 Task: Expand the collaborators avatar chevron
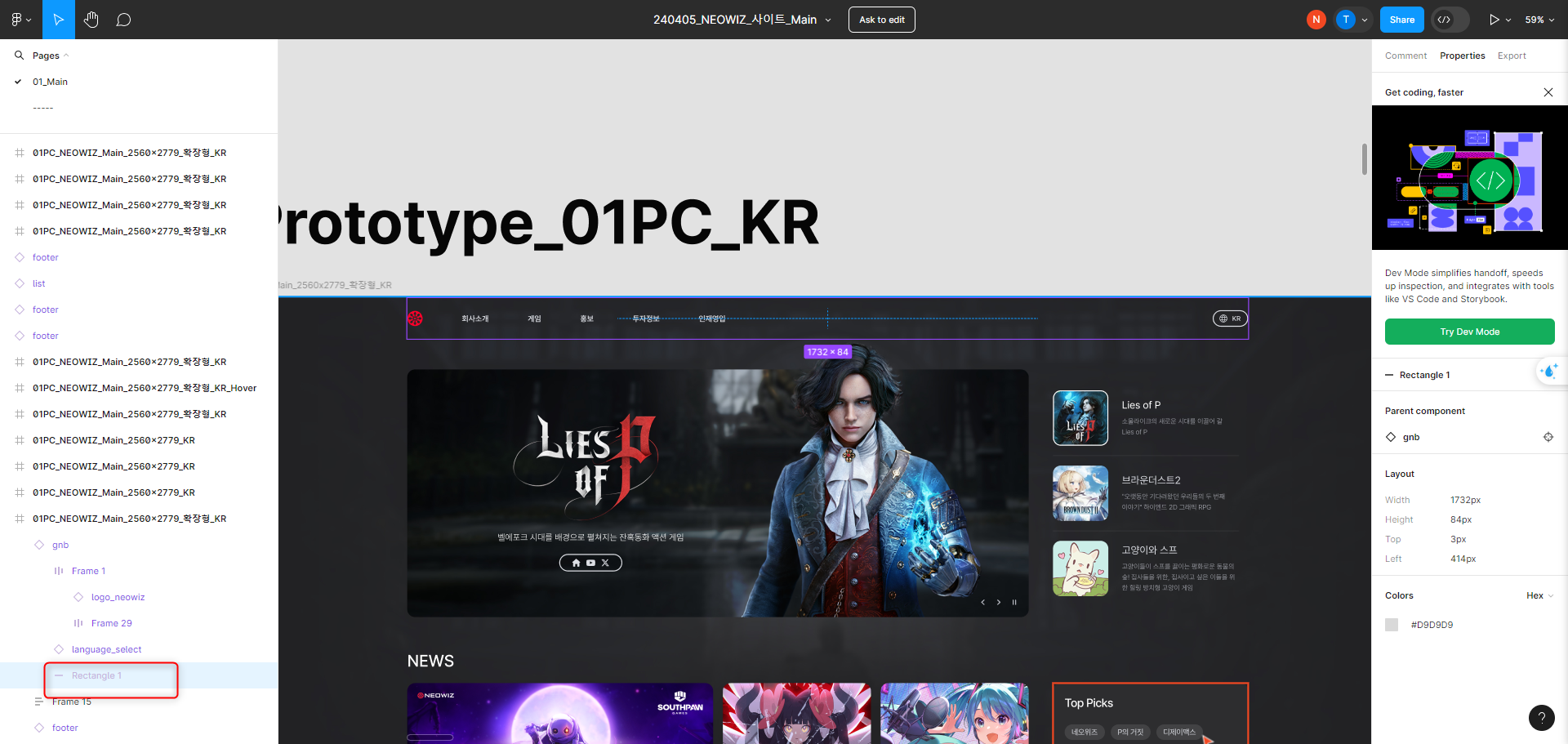pos(1364,20)
